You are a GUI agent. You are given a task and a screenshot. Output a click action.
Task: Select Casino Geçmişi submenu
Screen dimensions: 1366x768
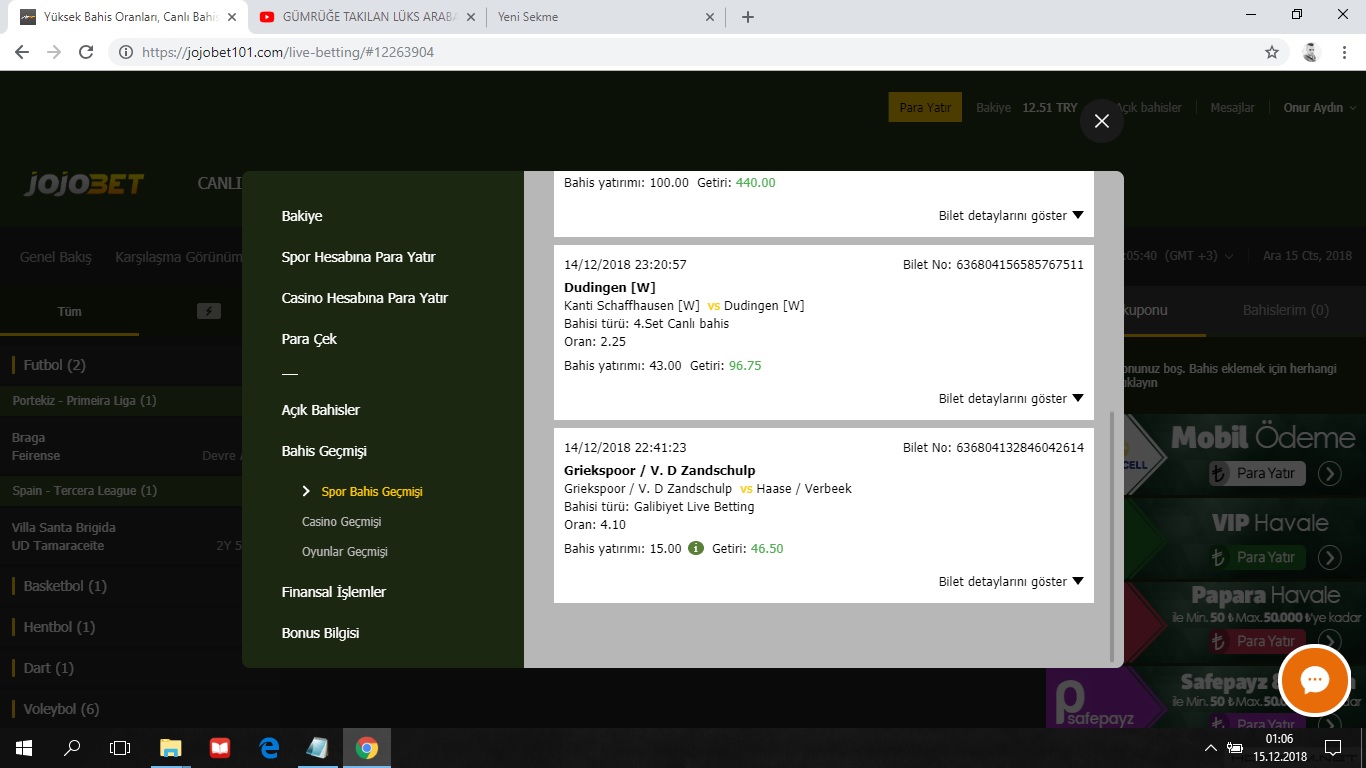pos(341,522)
